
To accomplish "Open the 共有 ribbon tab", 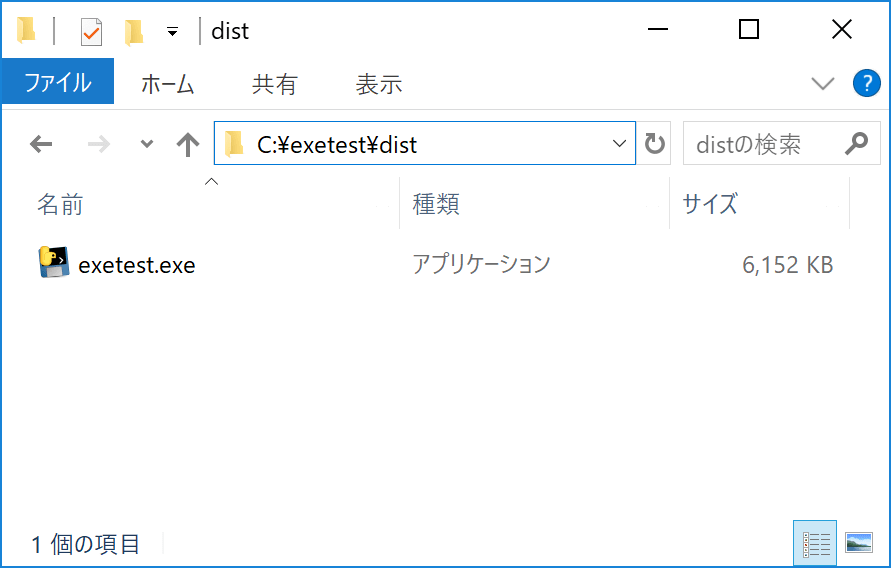I will tap(274, 84).
